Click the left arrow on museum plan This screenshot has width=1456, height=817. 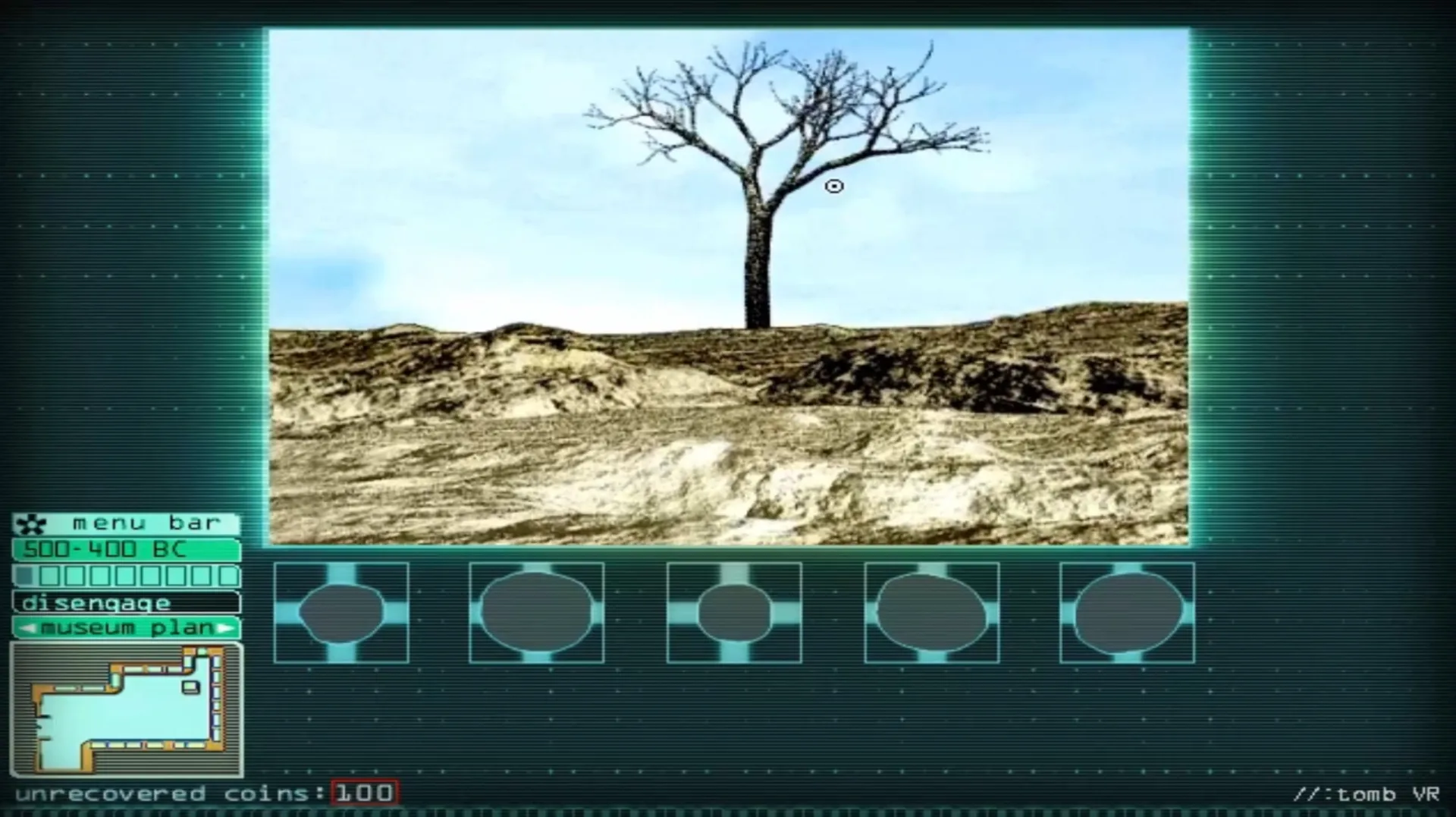point(27,628)
